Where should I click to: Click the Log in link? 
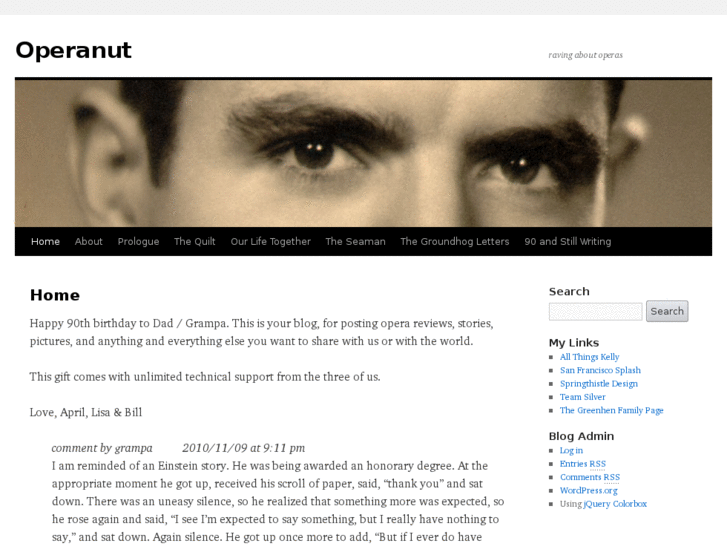(x=571, y=450)
